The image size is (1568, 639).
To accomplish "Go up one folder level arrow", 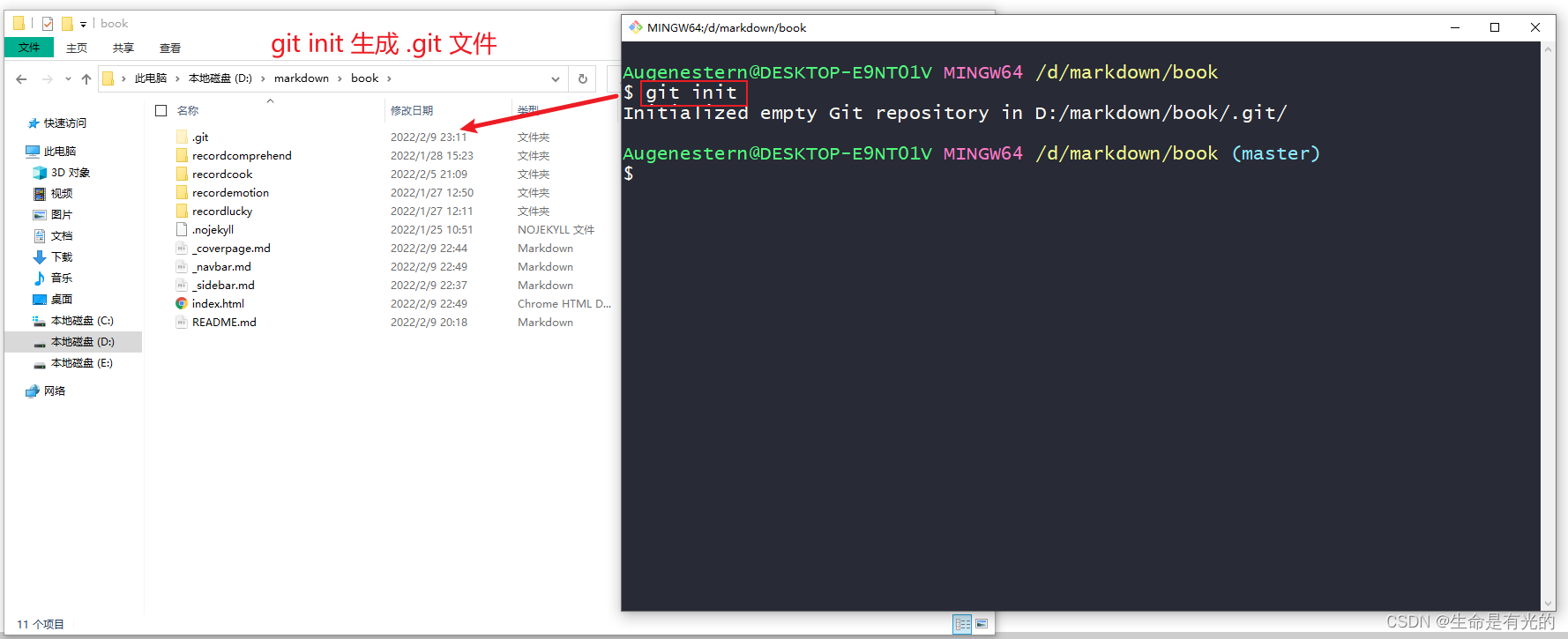I will [x=86, y=79].
